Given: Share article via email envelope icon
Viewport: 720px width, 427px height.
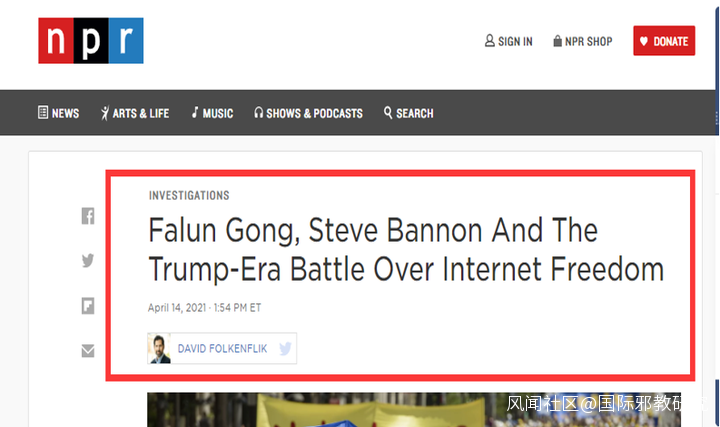Looking at the screenshot, I should click(x=88, y=350).
